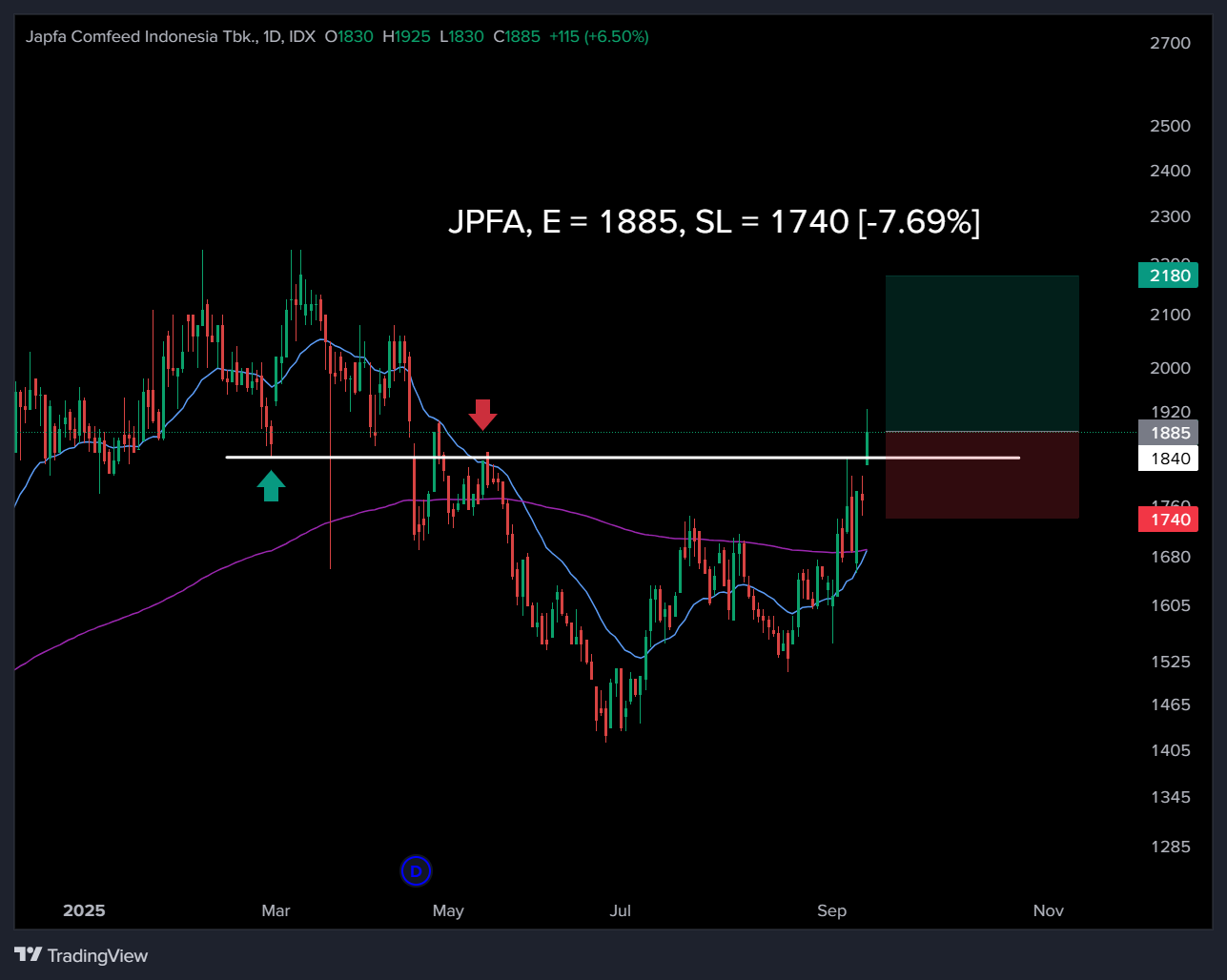Click the 2500 price axis label
Screen dimensions: 1227x980
point(1171,126)
